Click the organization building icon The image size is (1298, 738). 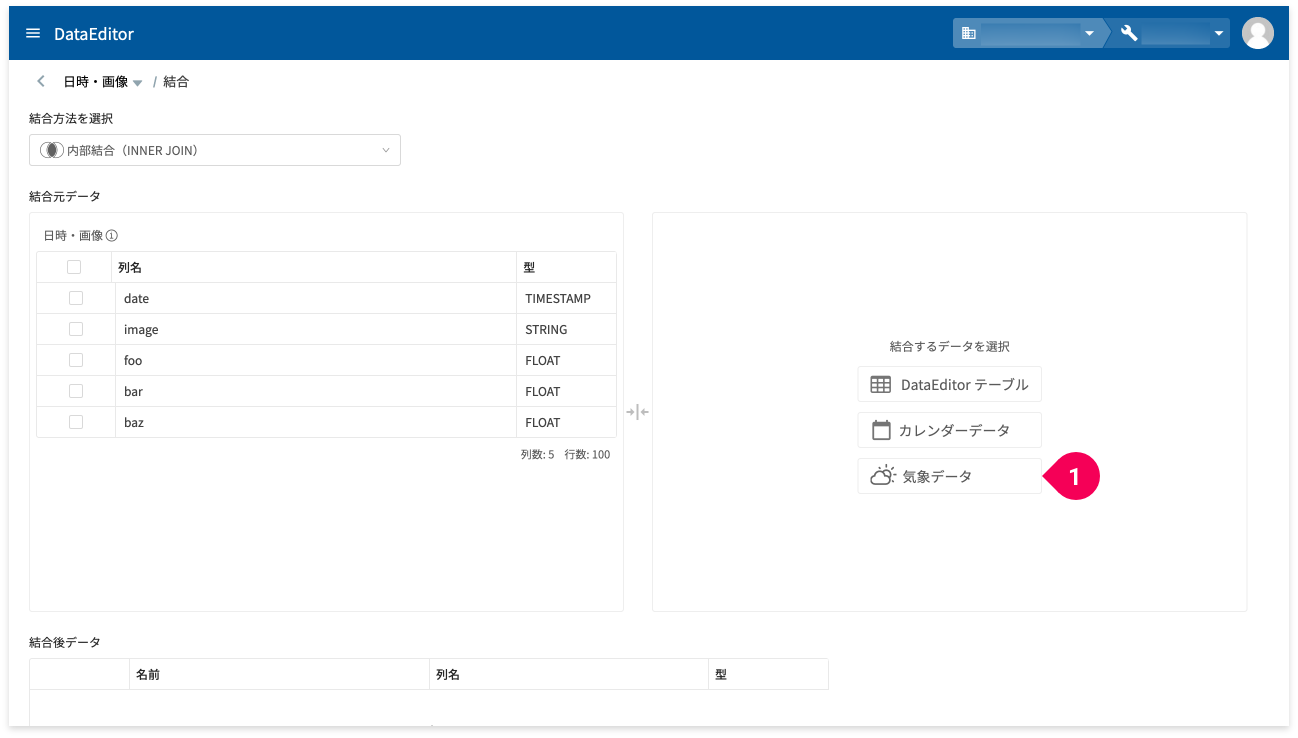coord(968,33)
